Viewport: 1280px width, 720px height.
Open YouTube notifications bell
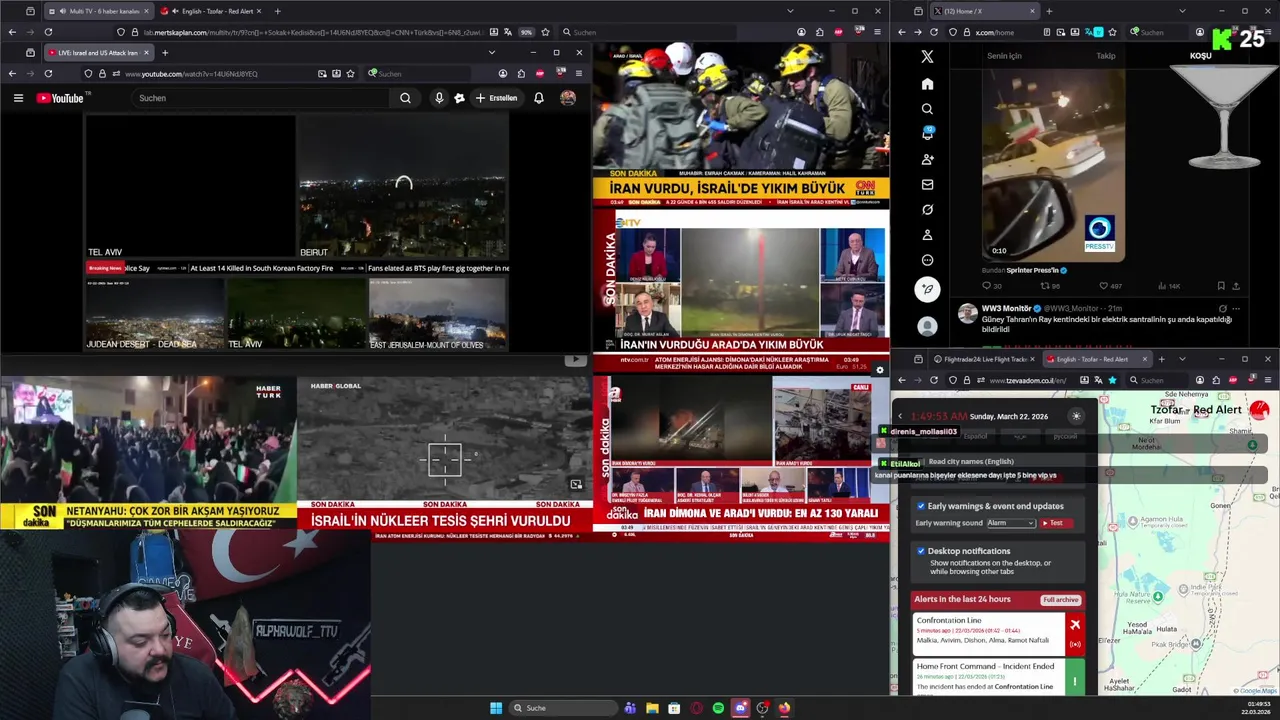(x=539, y=98)
